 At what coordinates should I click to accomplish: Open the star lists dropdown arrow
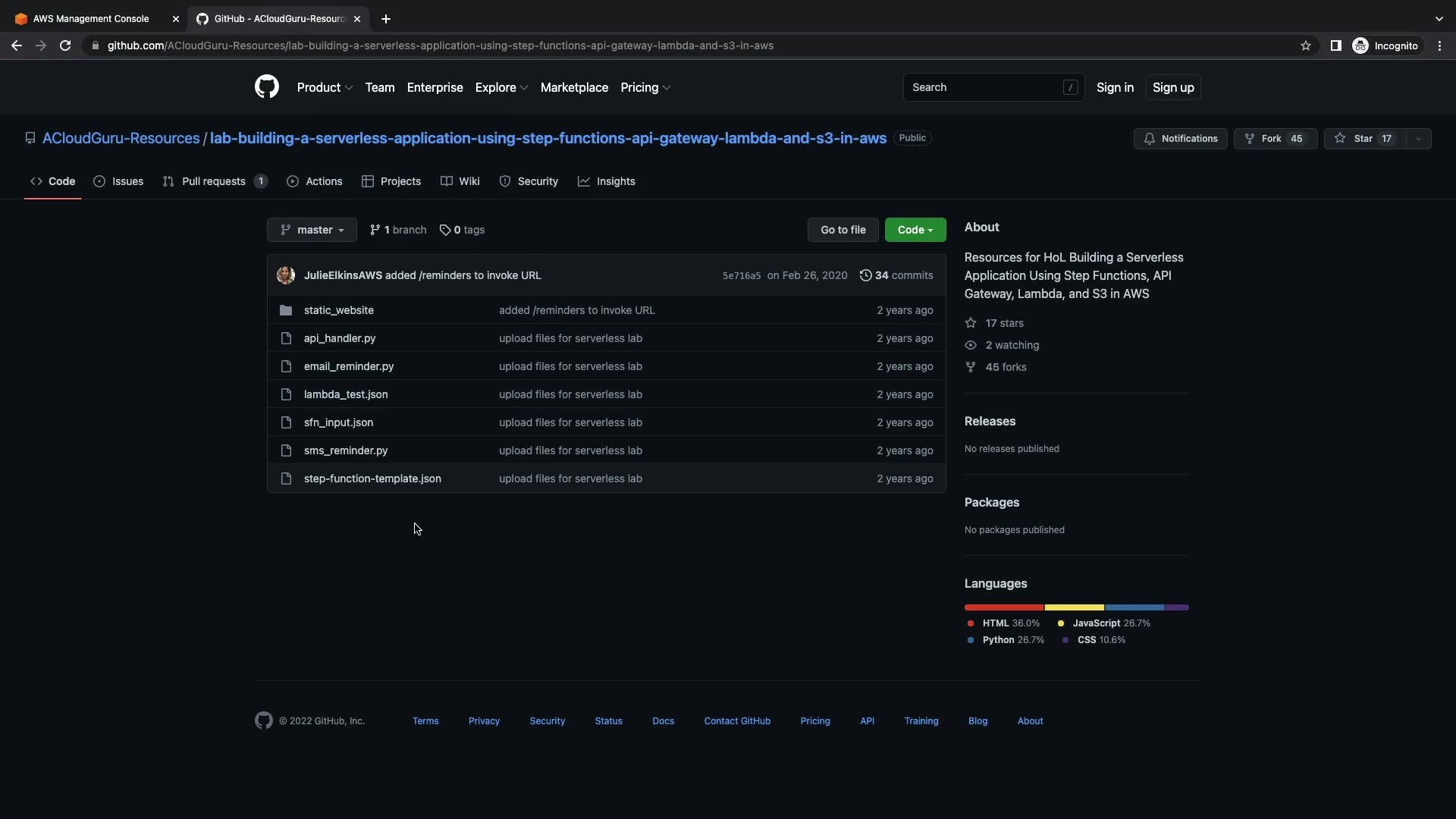(1419, 139)
